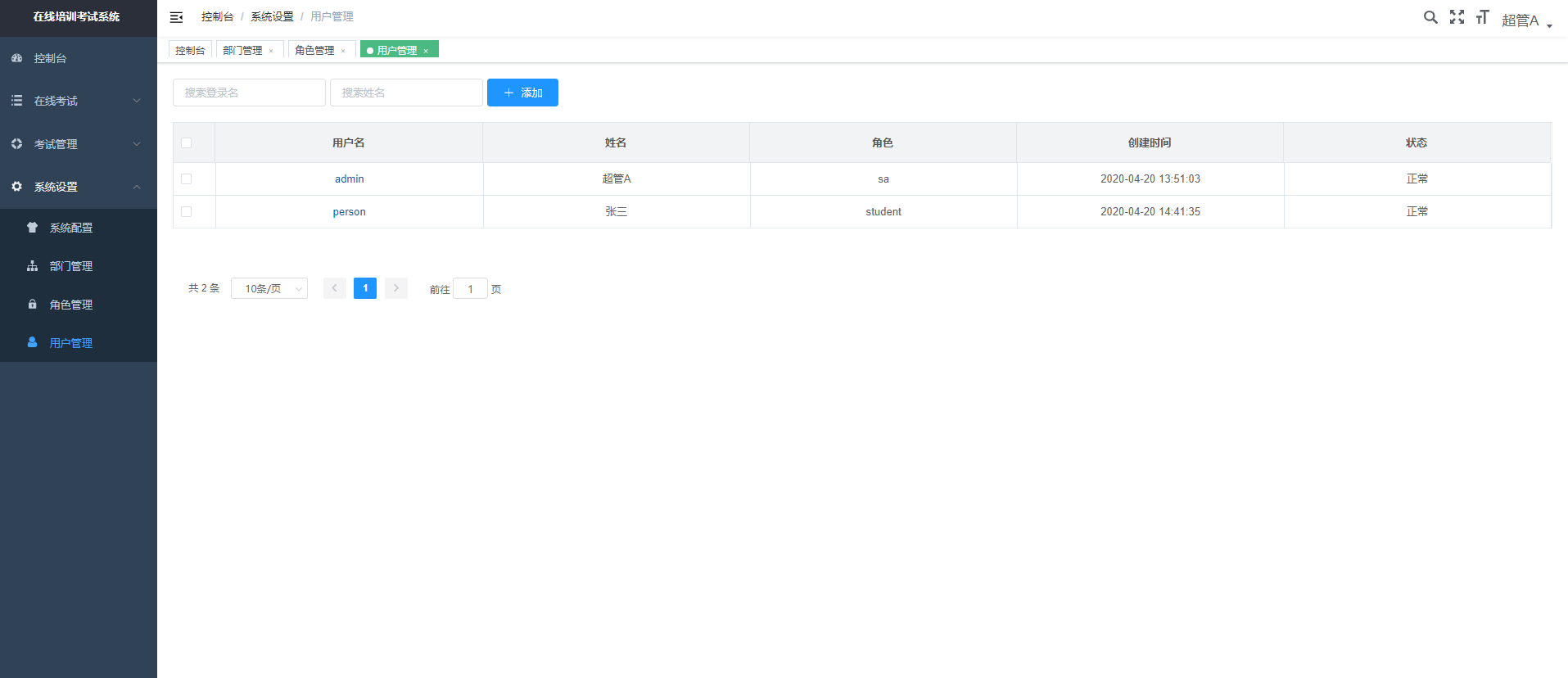This screenshot has width=1568, height=678.
Task: Focus the 搜索姓名 search field
Action: tap(406, 93)
